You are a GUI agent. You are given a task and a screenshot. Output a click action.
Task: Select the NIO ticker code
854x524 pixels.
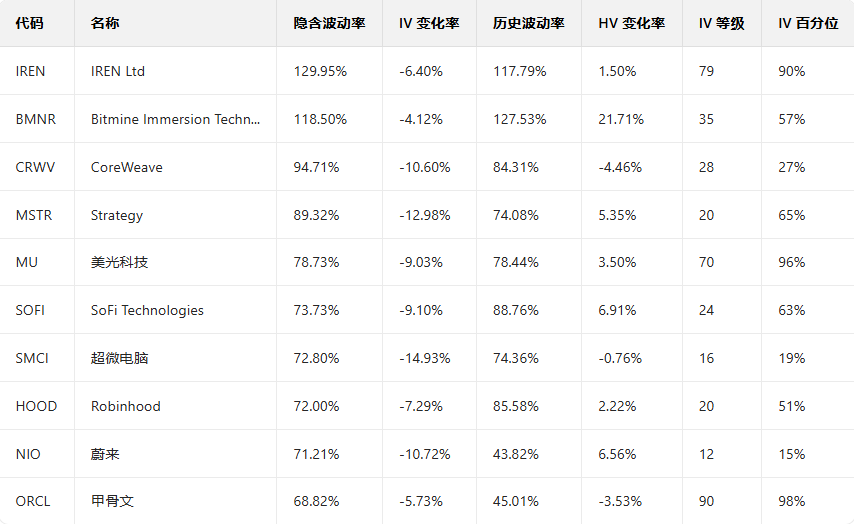pyautogui.click(x=29, y=454)
